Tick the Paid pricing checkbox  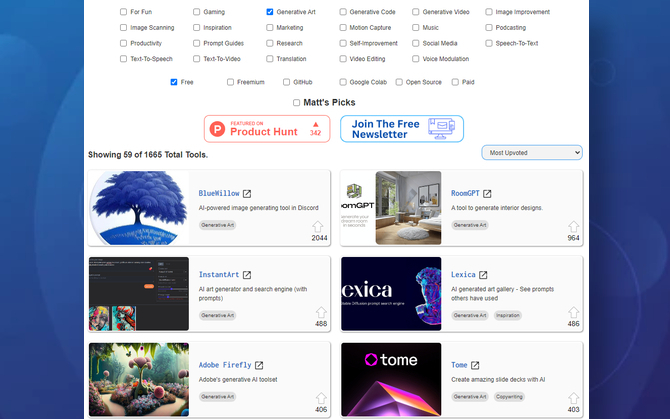pos(455,82)
